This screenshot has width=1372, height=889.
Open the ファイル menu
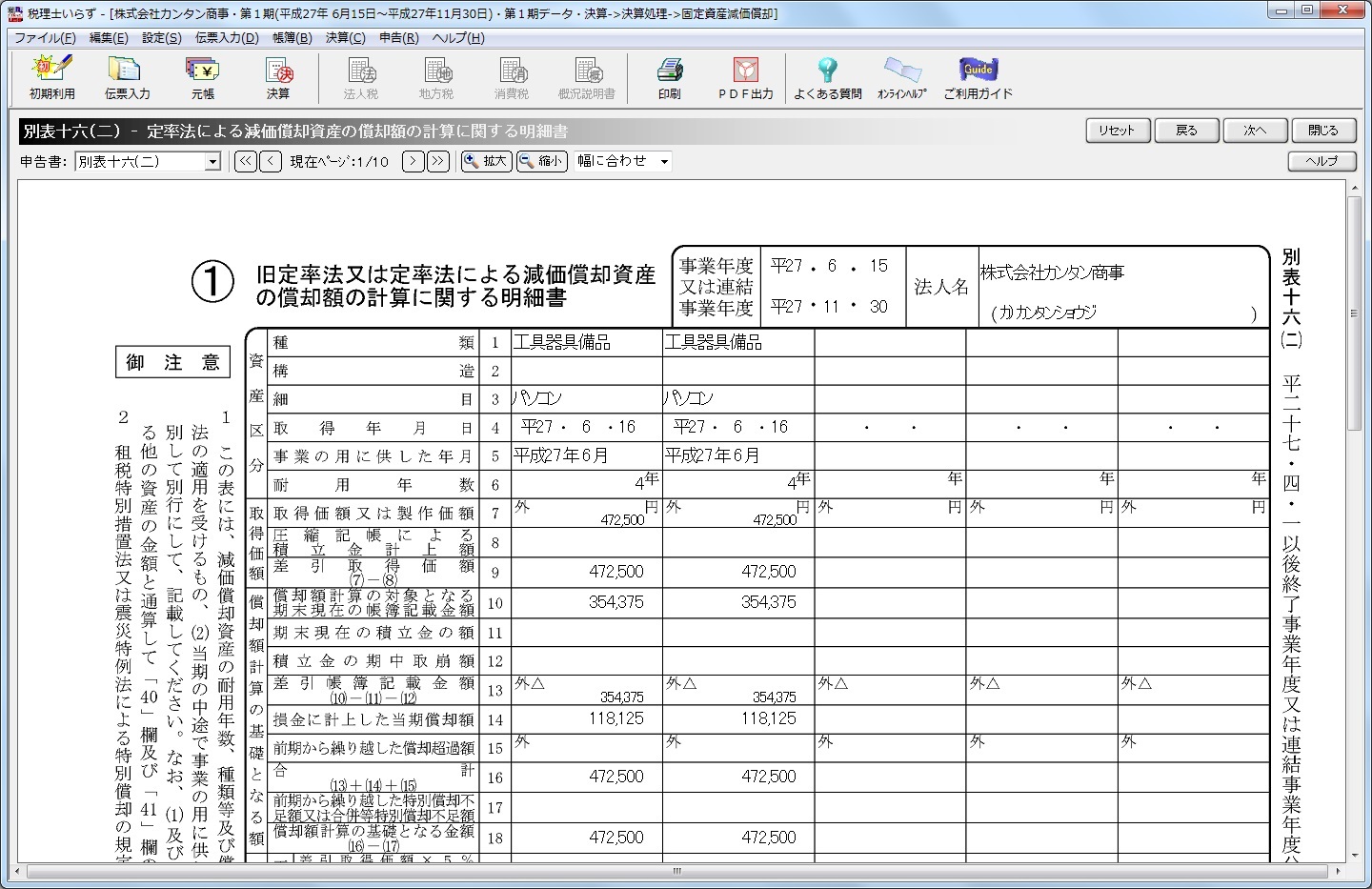tap(45, 38)
